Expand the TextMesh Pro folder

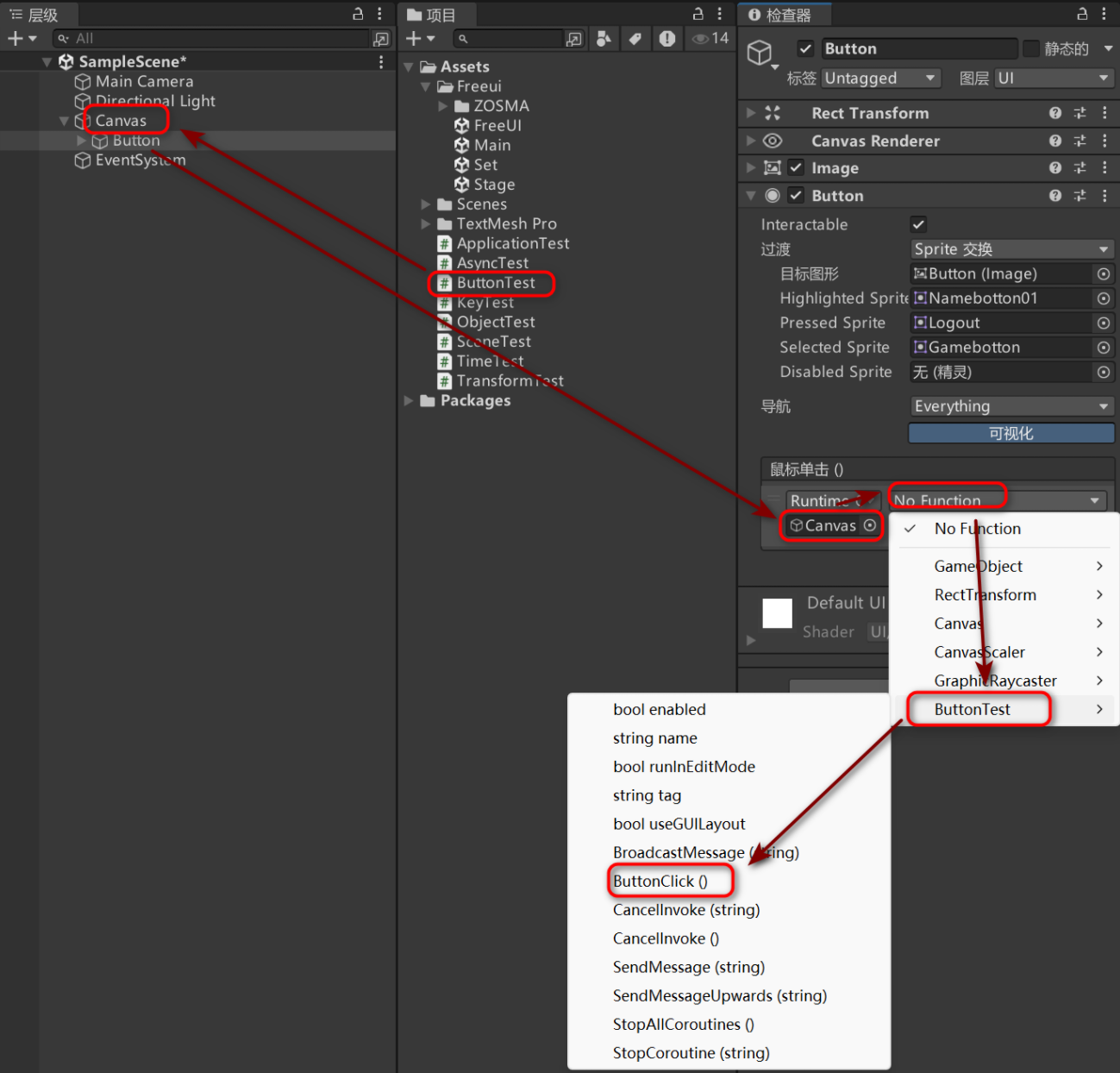point(425,224)
